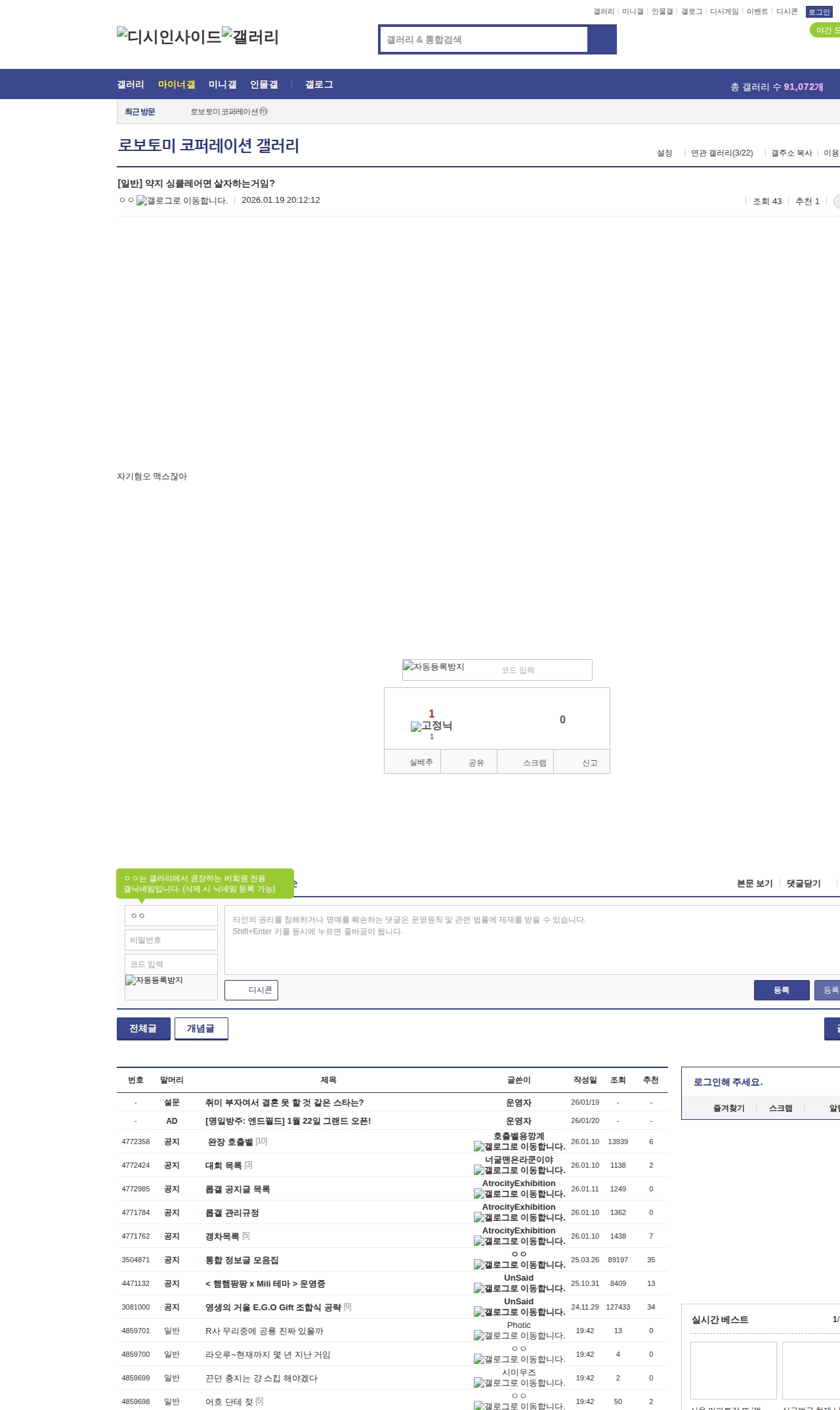Open gallog icon of author Photic
Image resolution: width=840 pixels, height=1410 pixels.
click(520, 1336)
